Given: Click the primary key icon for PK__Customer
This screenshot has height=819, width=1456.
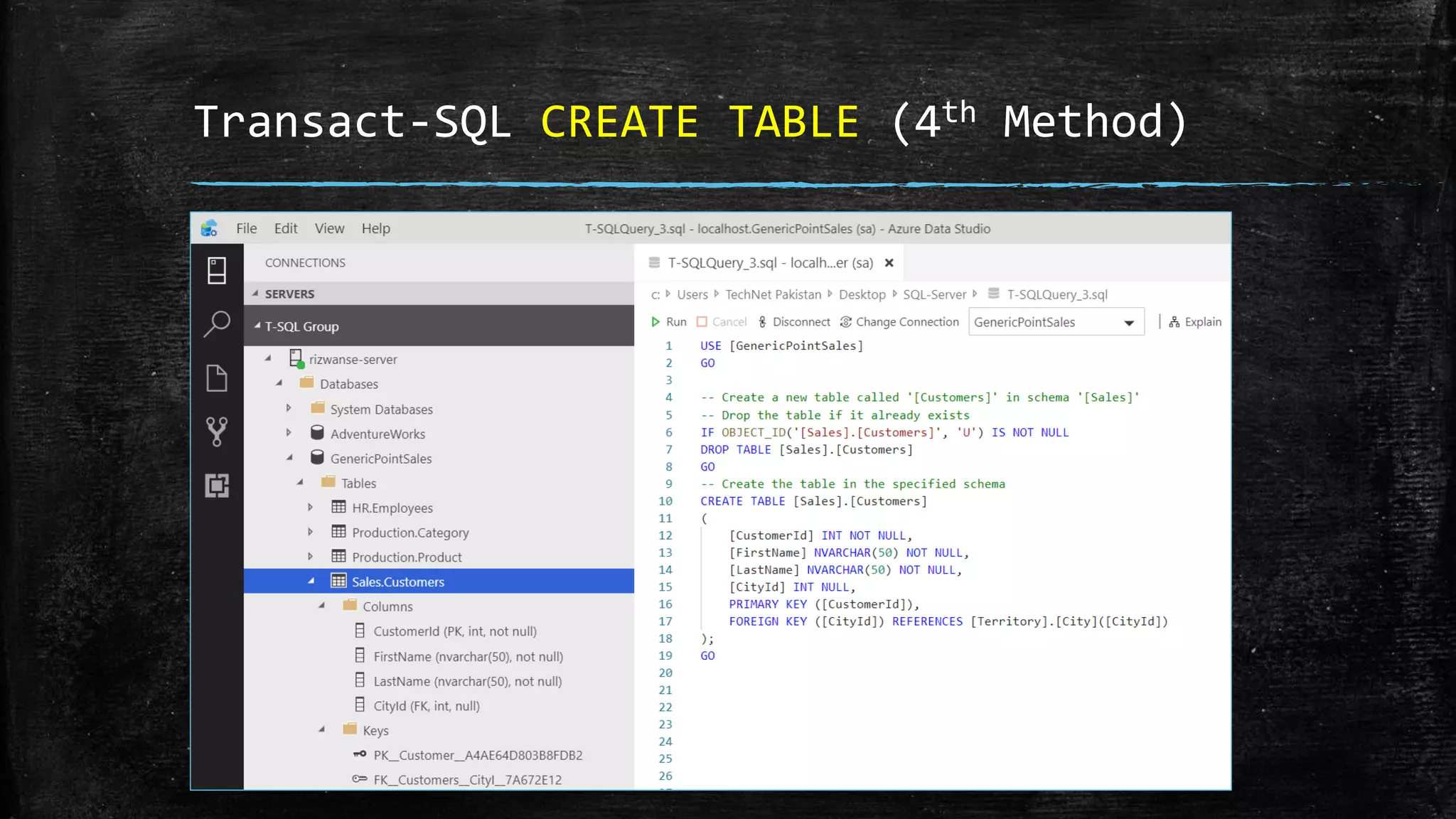Looking at the screenshot, I should pyautogui.click(x=360, y=754).
